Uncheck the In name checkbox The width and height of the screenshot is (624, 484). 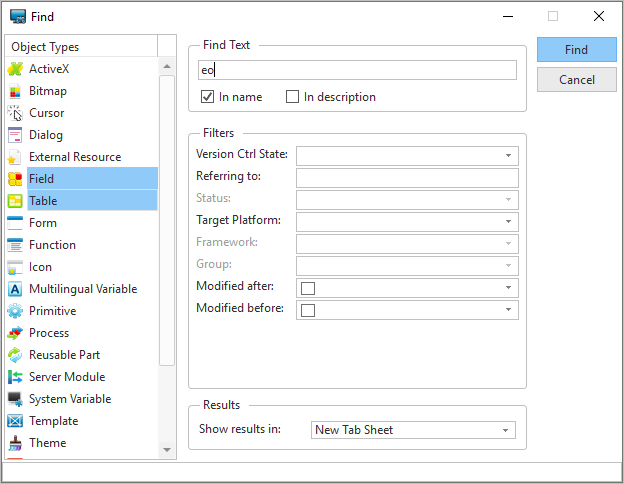[x=208, y=97]
